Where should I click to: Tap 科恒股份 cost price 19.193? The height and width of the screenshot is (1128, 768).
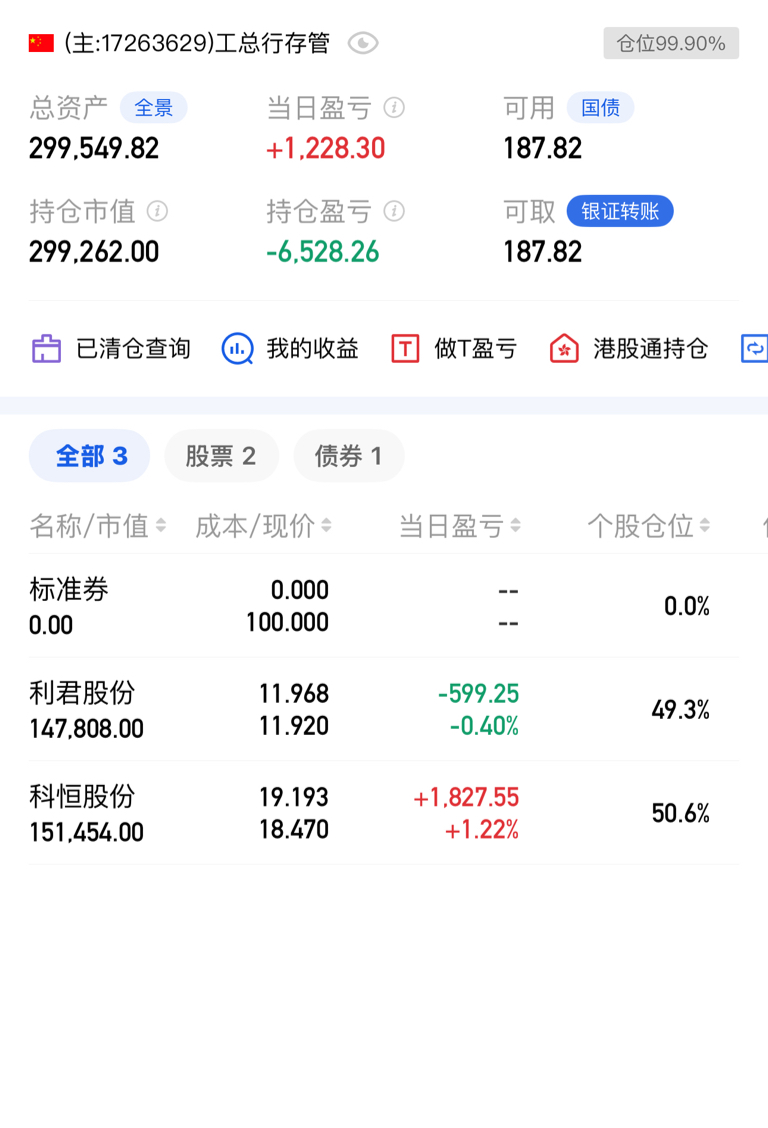click(294, 797)
